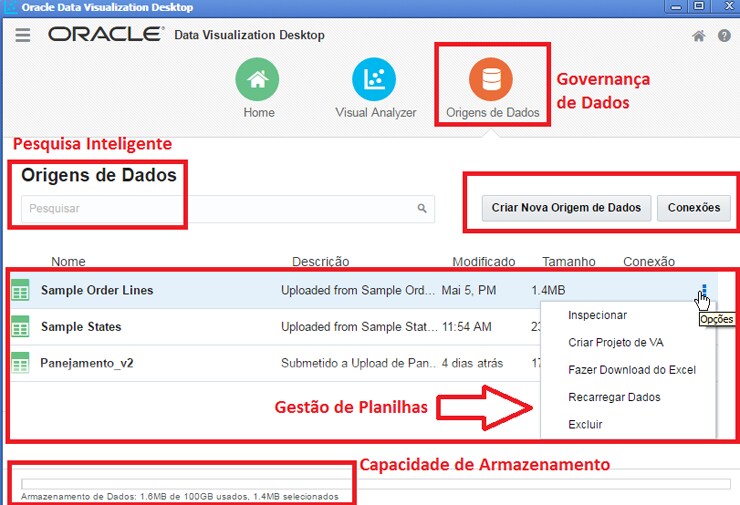Select the Sample Order Lines name
The width and height of the screenshot is (740, 505).
(97, 290)
